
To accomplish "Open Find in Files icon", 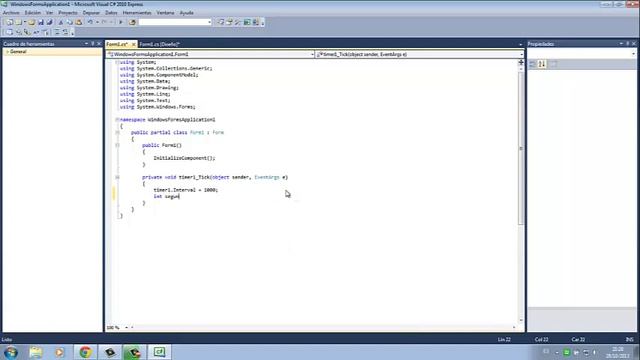I will click(132, 22).
